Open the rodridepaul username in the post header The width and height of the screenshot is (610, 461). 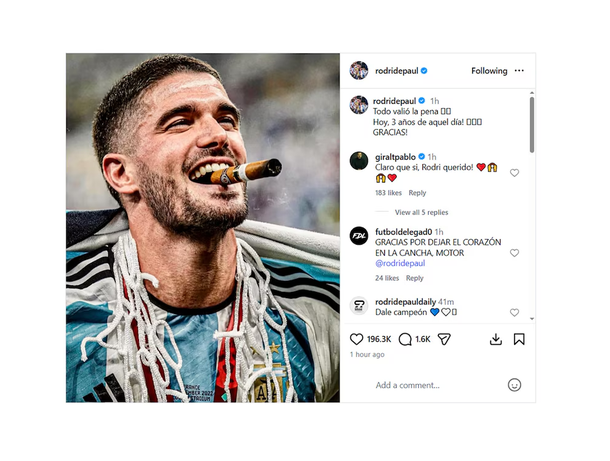[396, 71]
